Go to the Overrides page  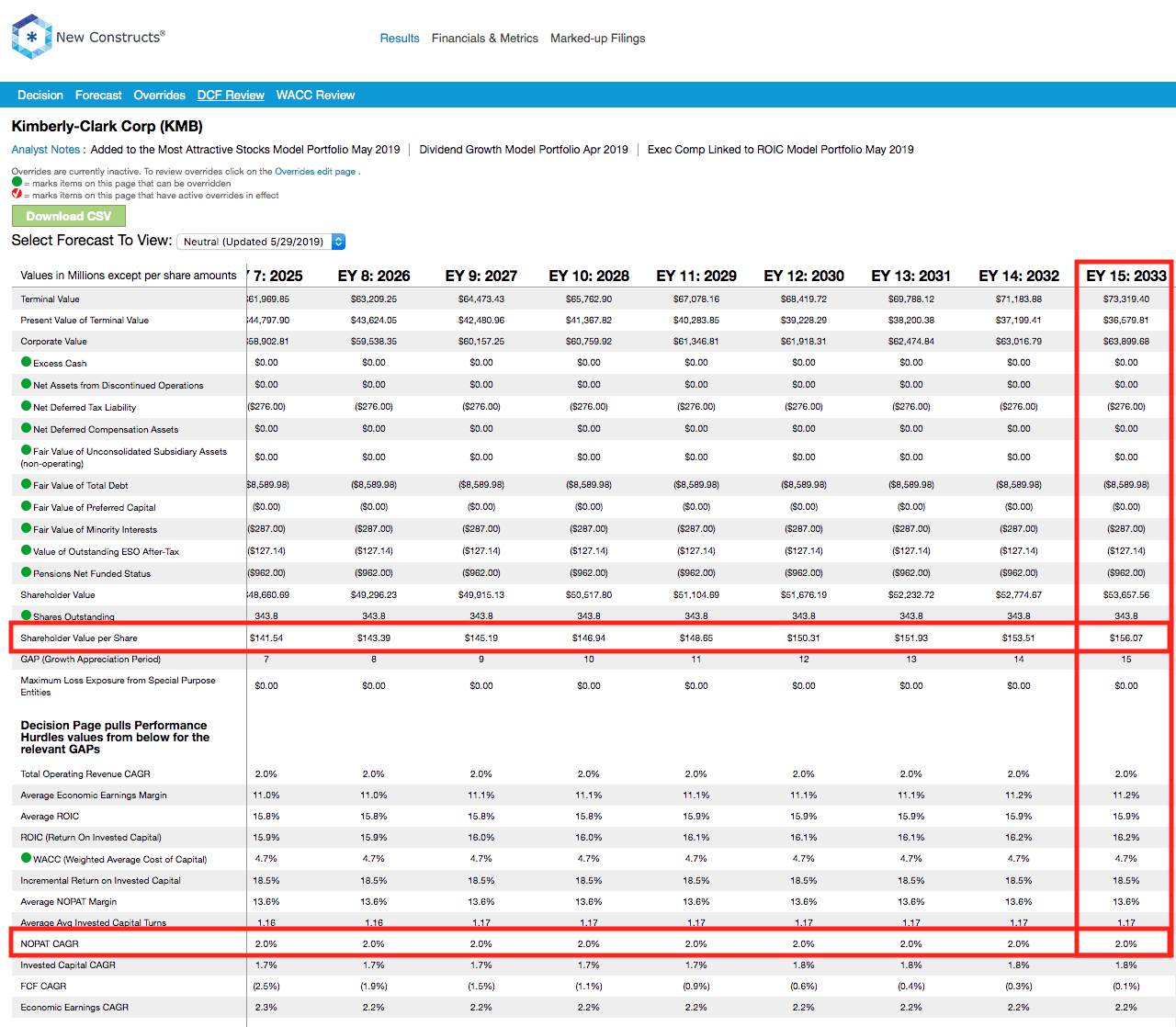[159, 95]
